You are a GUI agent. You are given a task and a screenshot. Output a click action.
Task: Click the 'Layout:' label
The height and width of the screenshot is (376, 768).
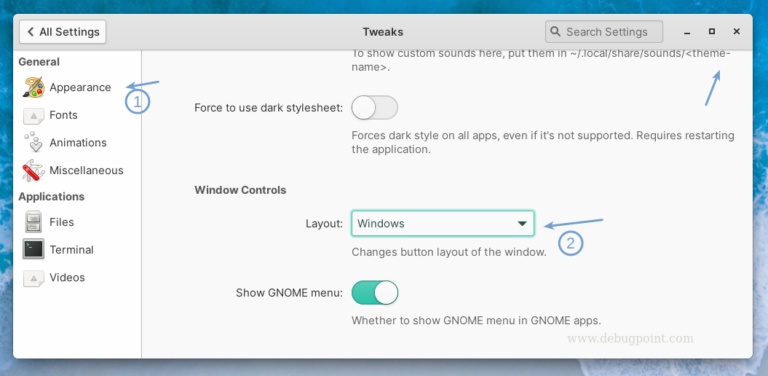[x=324, y=224]
